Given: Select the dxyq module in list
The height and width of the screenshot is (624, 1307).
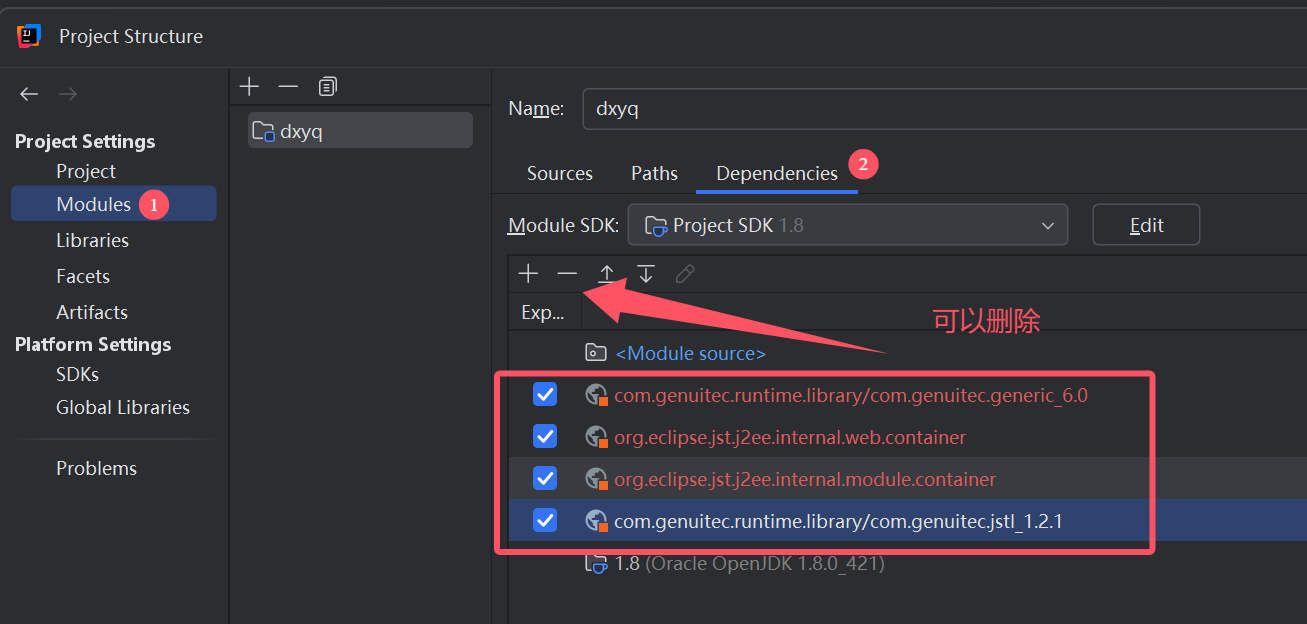Looking at the screenshot, I should [x=360, y=131].
